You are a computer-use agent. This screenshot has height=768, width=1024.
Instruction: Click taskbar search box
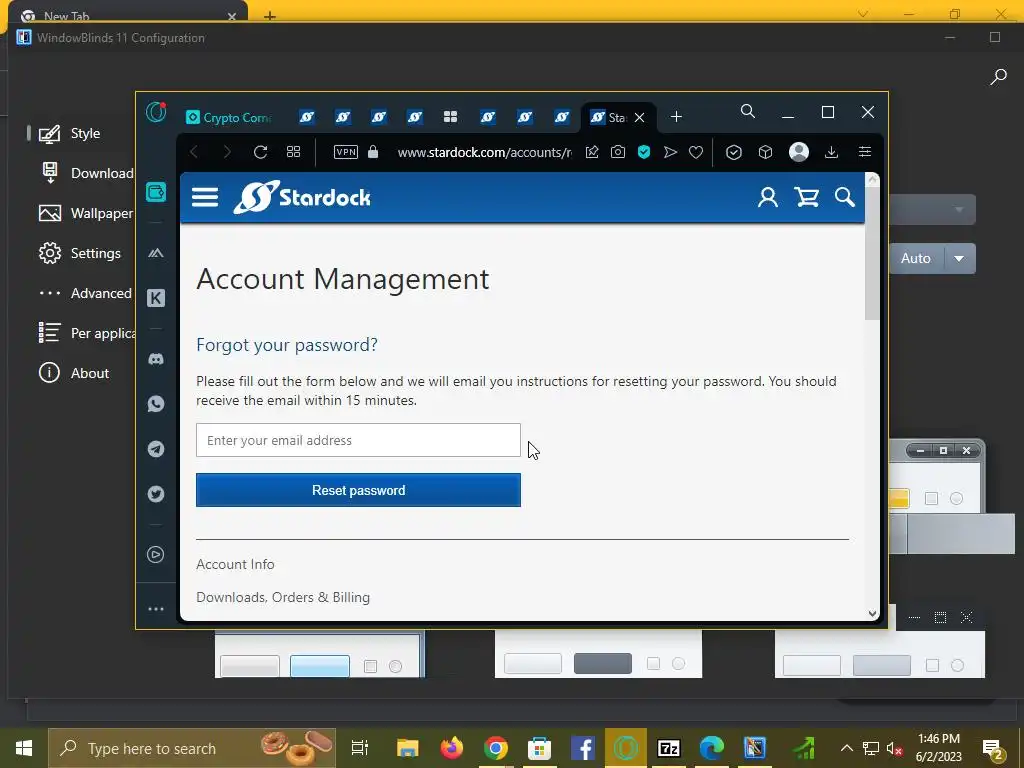tap(192, 748)
